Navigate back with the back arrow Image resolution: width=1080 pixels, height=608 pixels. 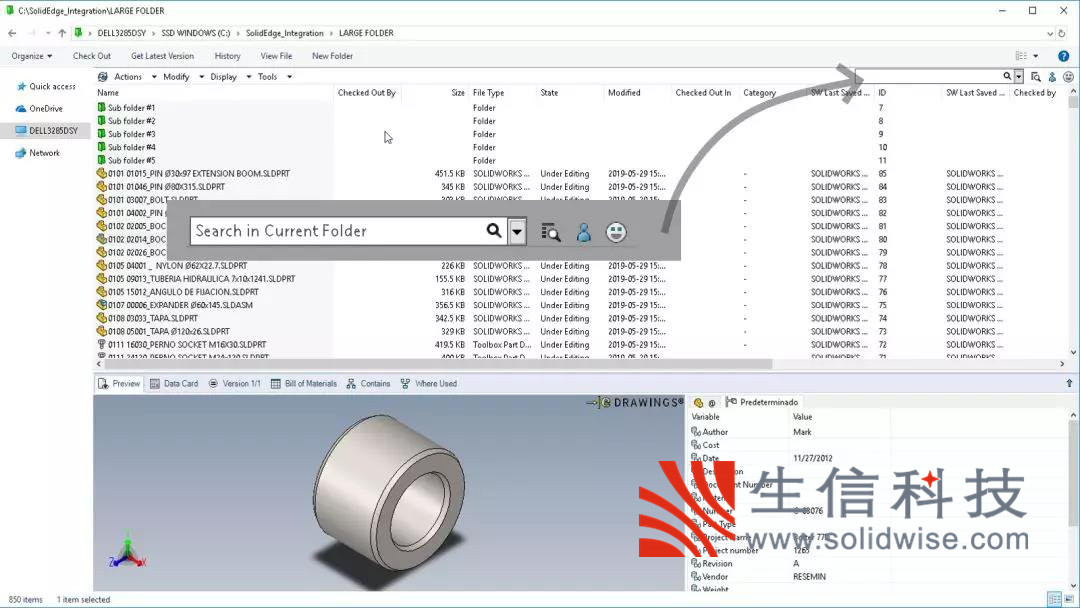click(12, 33)
